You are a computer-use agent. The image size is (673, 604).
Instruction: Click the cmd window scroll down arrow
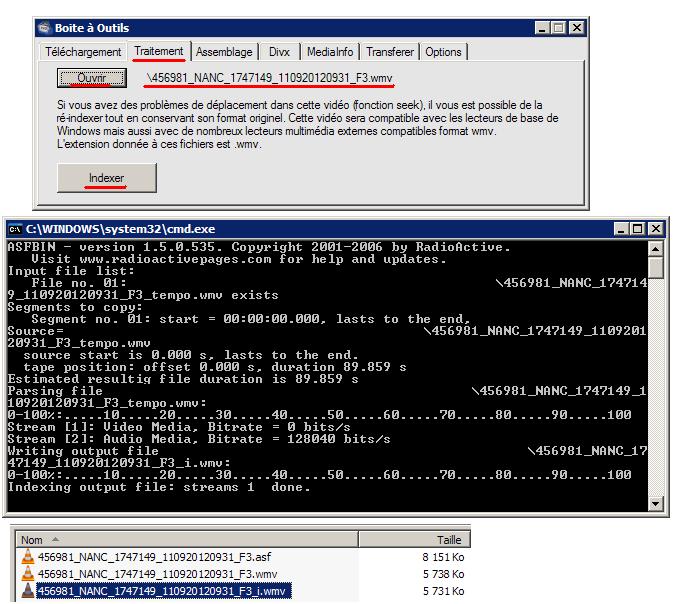[x=656, y=504]
